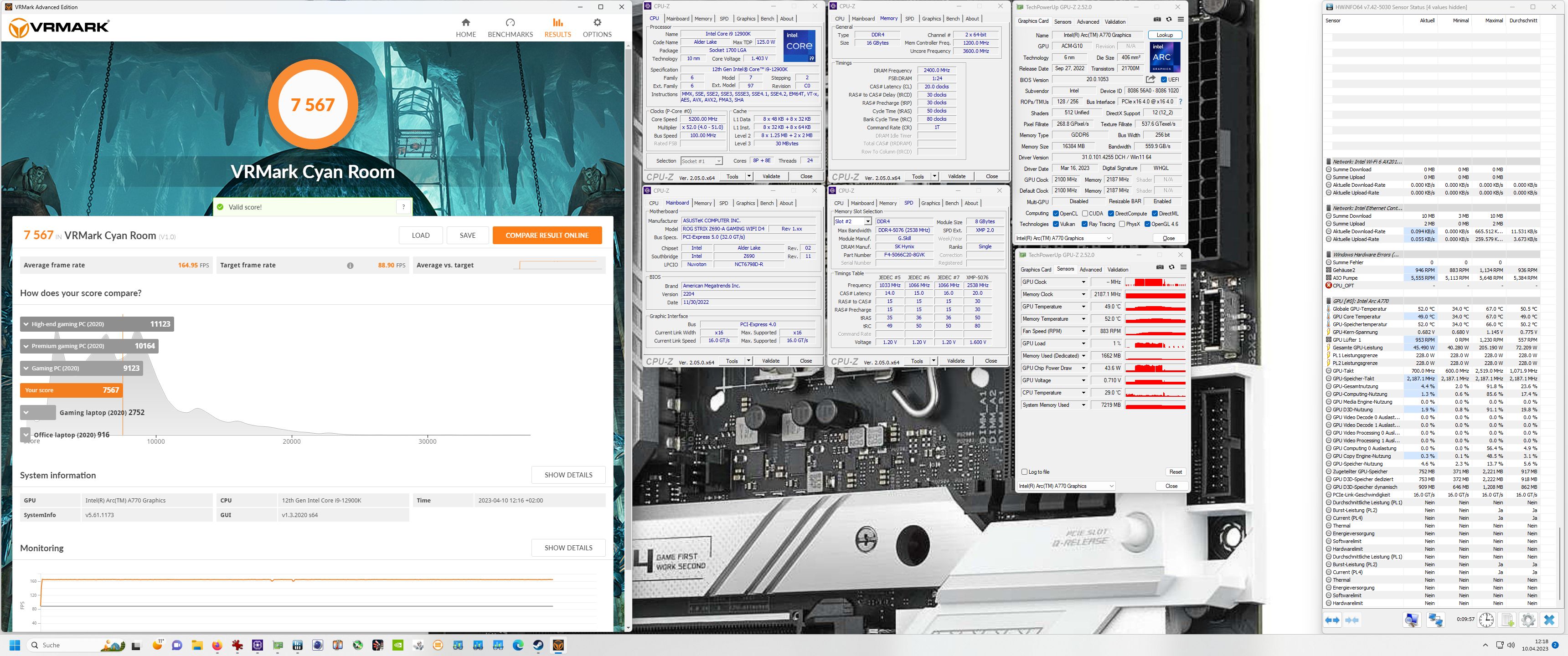Click the Lookup button in GPU-Z
The height and width of the screenshot is (656, 1568).
coord(1165,35)
